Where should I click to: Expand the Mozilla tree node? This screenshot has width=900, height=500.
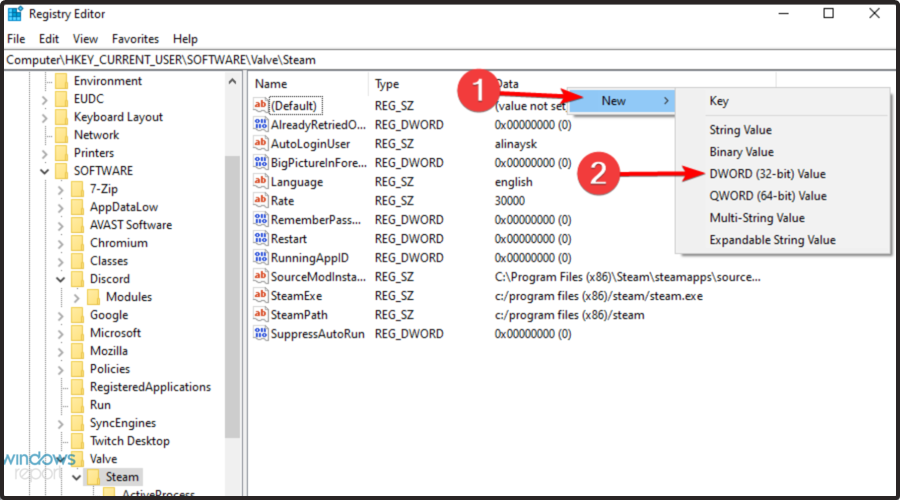click(60, 352)
